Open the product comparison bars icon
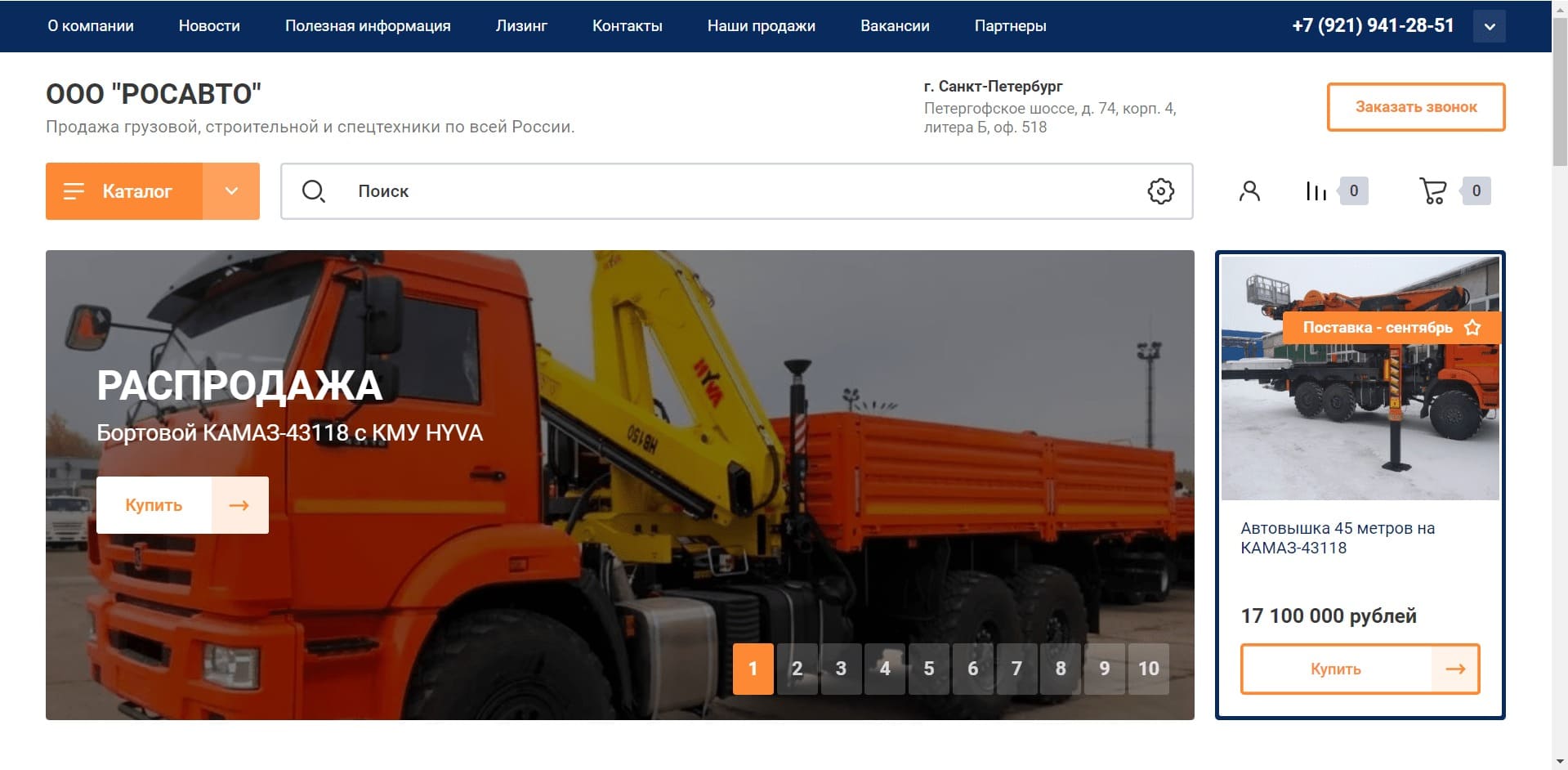1568x770 pixels. coord(1316,191)
